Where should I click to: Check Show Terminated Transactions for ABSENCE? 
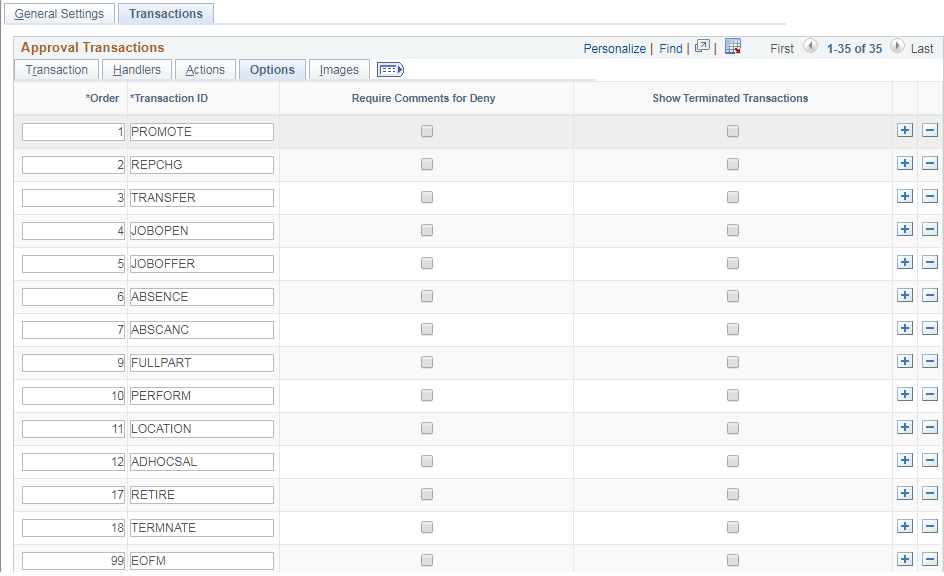coord(732,295)
